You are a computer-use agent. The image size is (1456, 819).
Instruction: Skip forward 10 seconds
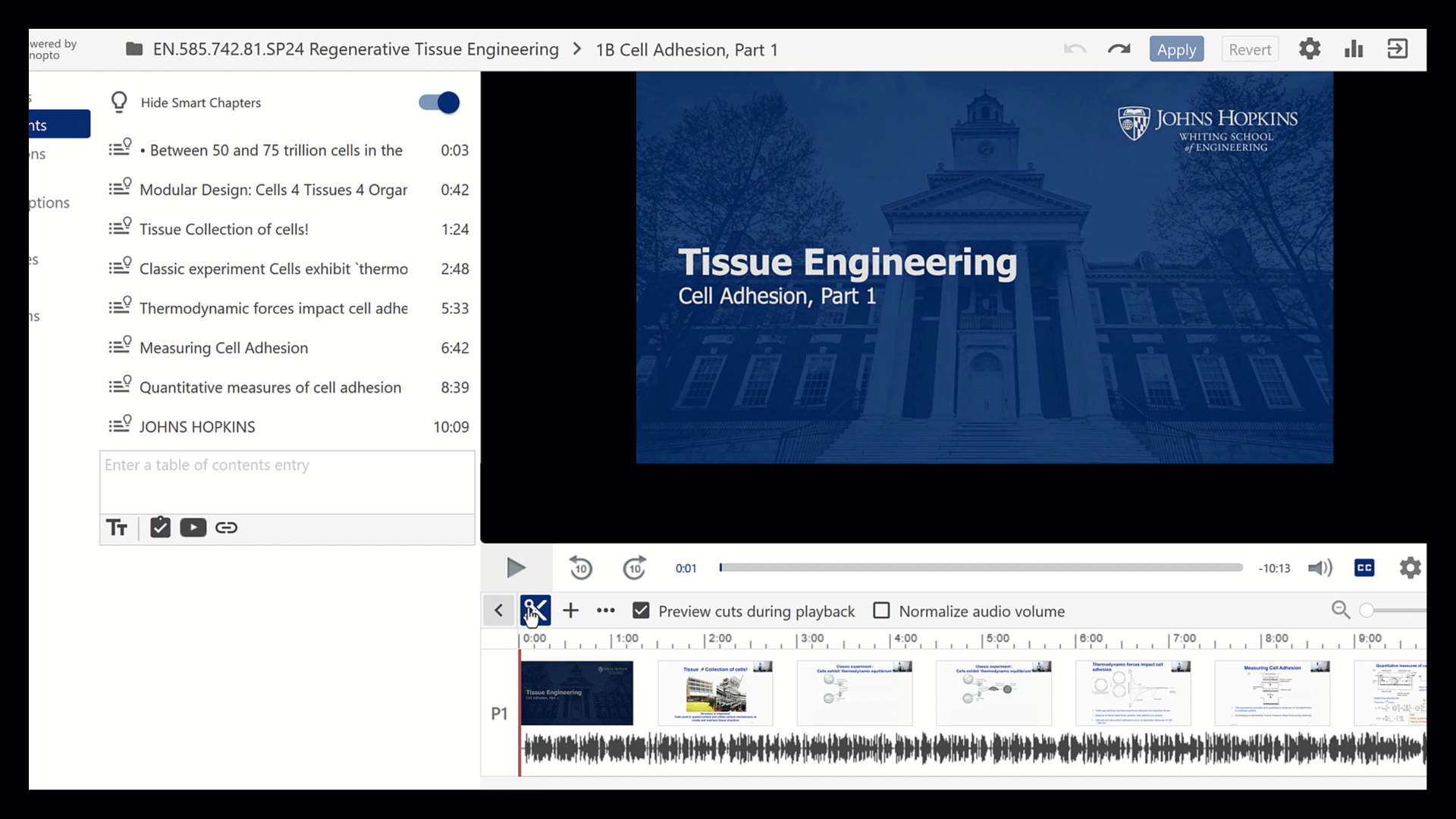(634, 568)
